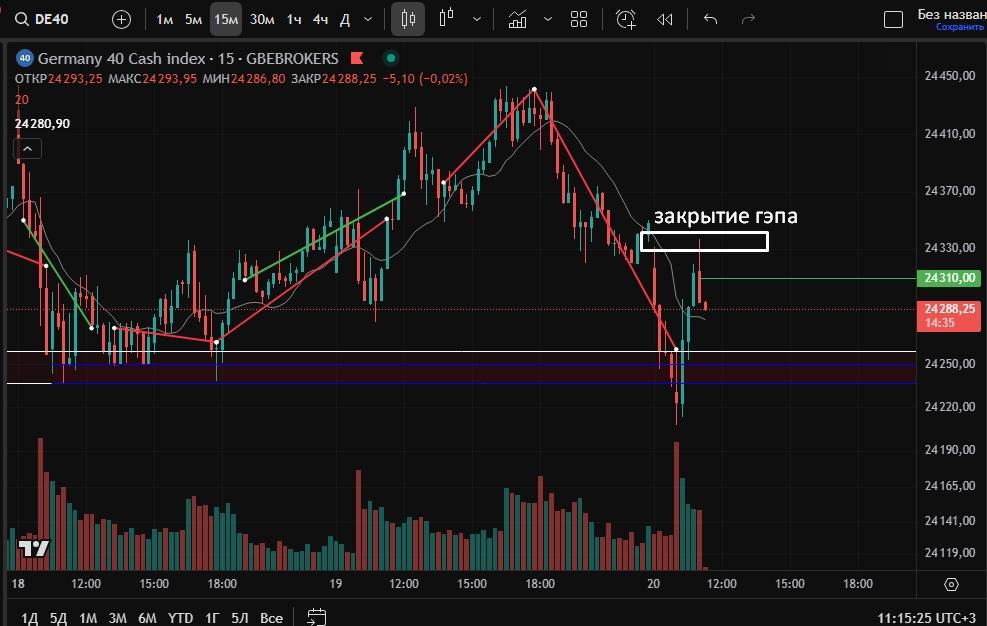Open the indicators chart icon

tap(518, 19)
